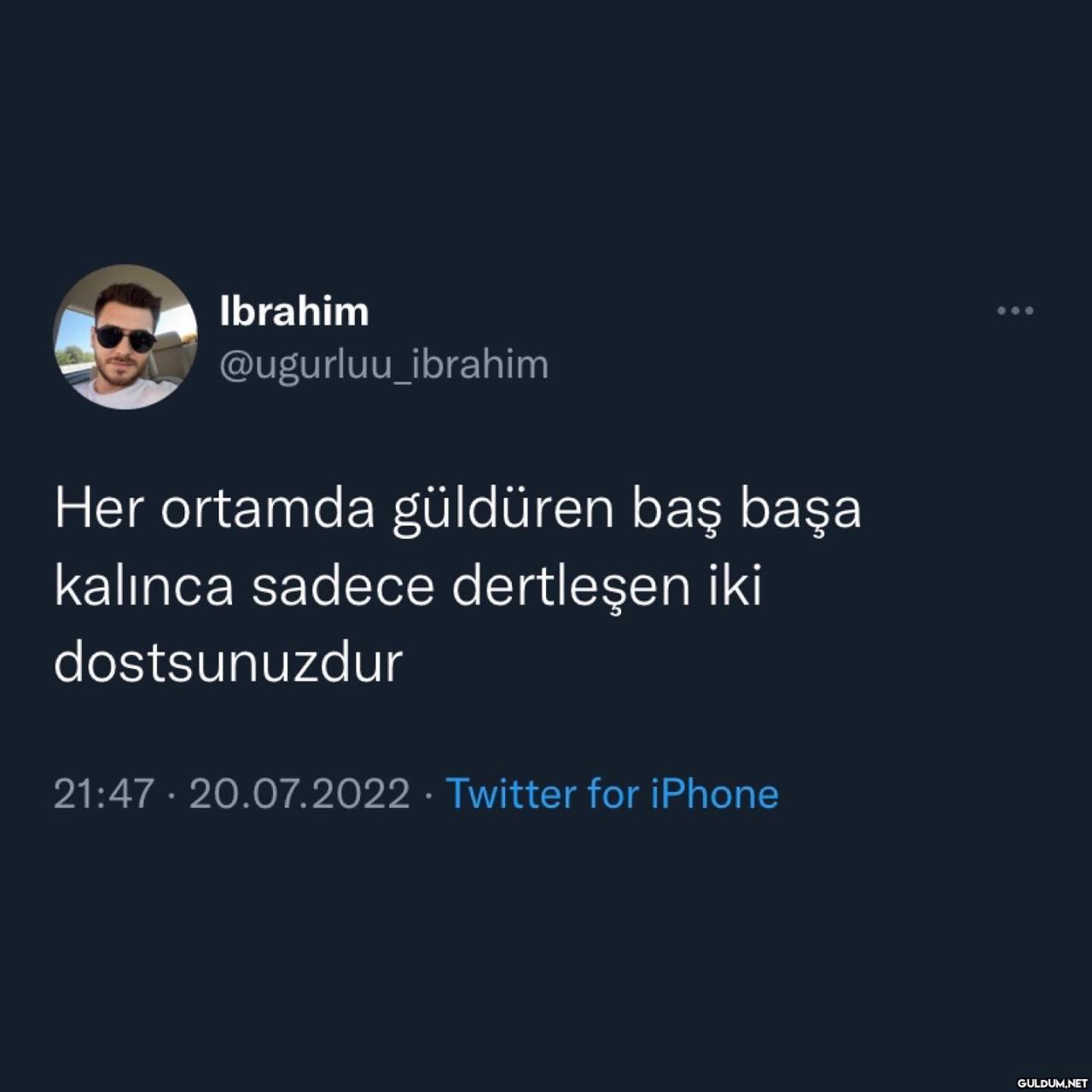Select the 21:47 tweet timestamp
The image size is (1092, 1092).
pyautogui.click(x=104, y=793)
